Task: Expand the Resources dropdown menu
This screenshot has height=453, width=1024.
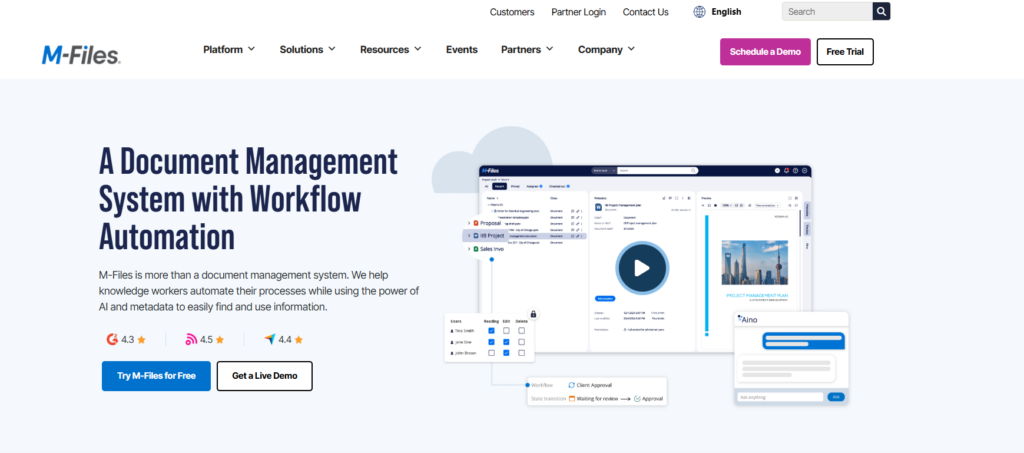Action: pos(390,49)
